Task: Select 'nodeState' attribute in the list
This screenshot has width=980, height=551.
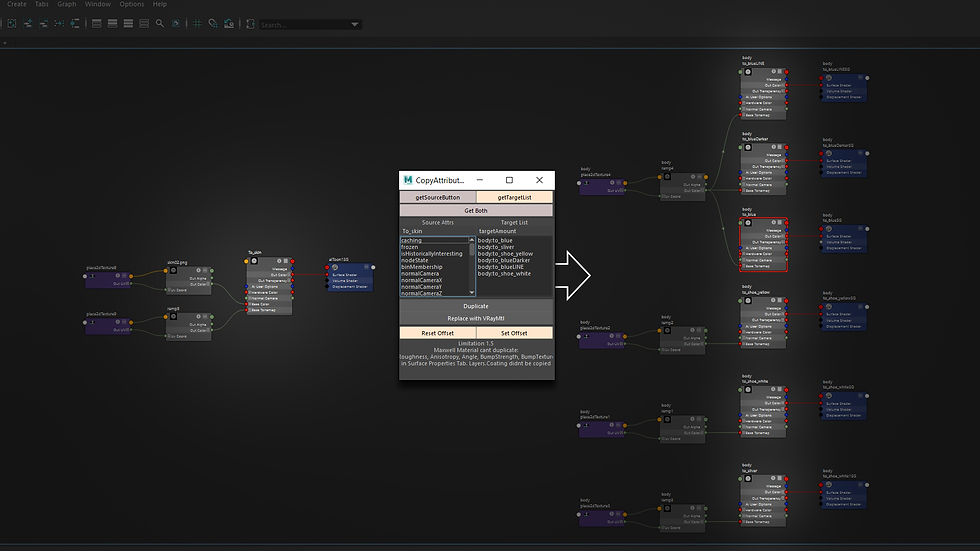Action: point(434,261)
